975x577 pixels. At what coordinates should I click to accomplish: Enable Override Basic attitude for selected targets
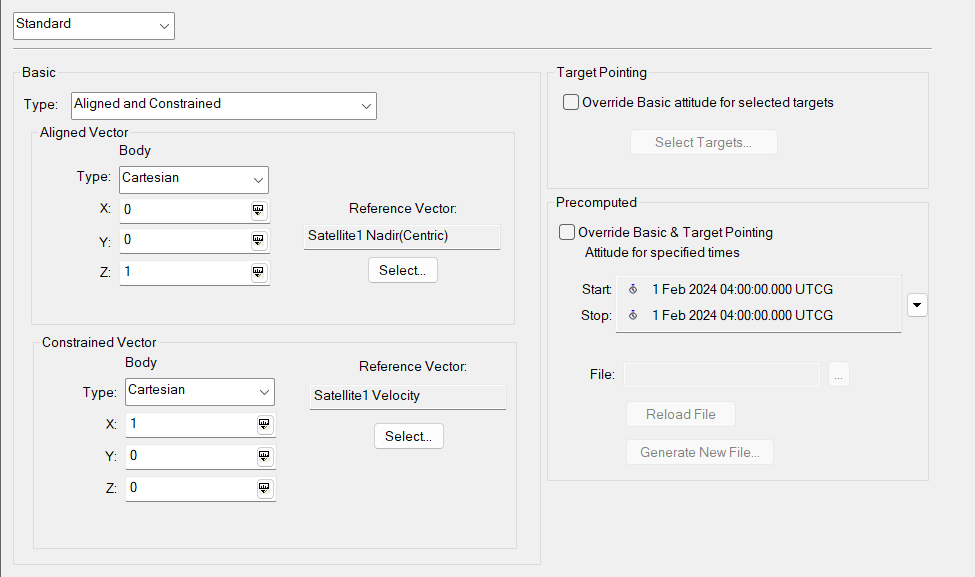(x=571, y=102)
